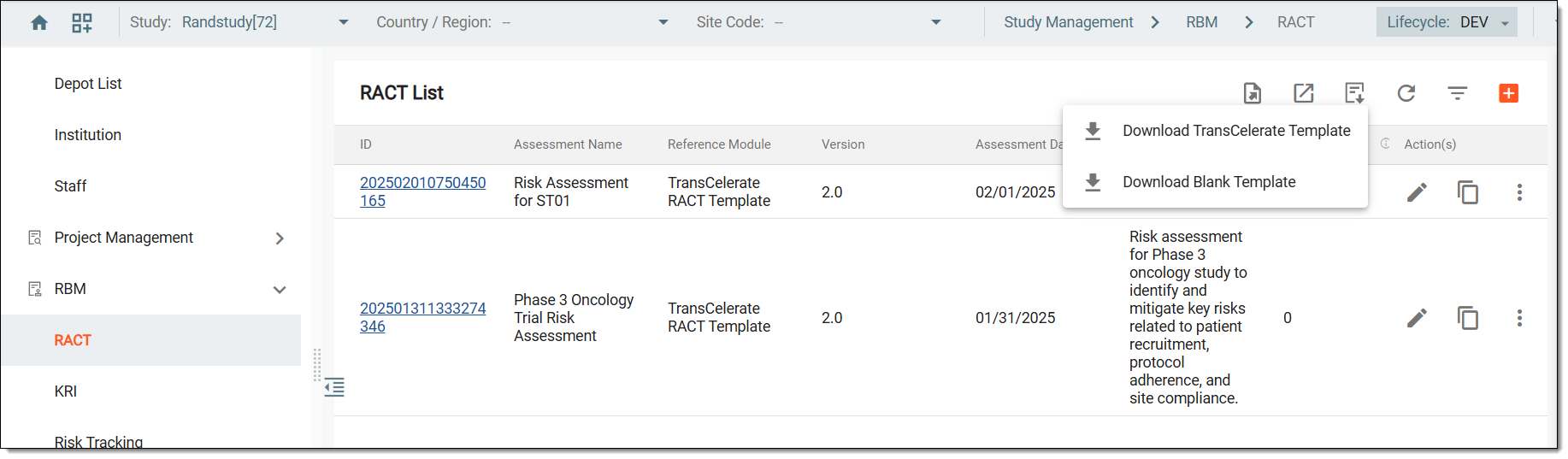Add a new RACT with orange plus
1568x459 pixels.
coord(1509,93)
